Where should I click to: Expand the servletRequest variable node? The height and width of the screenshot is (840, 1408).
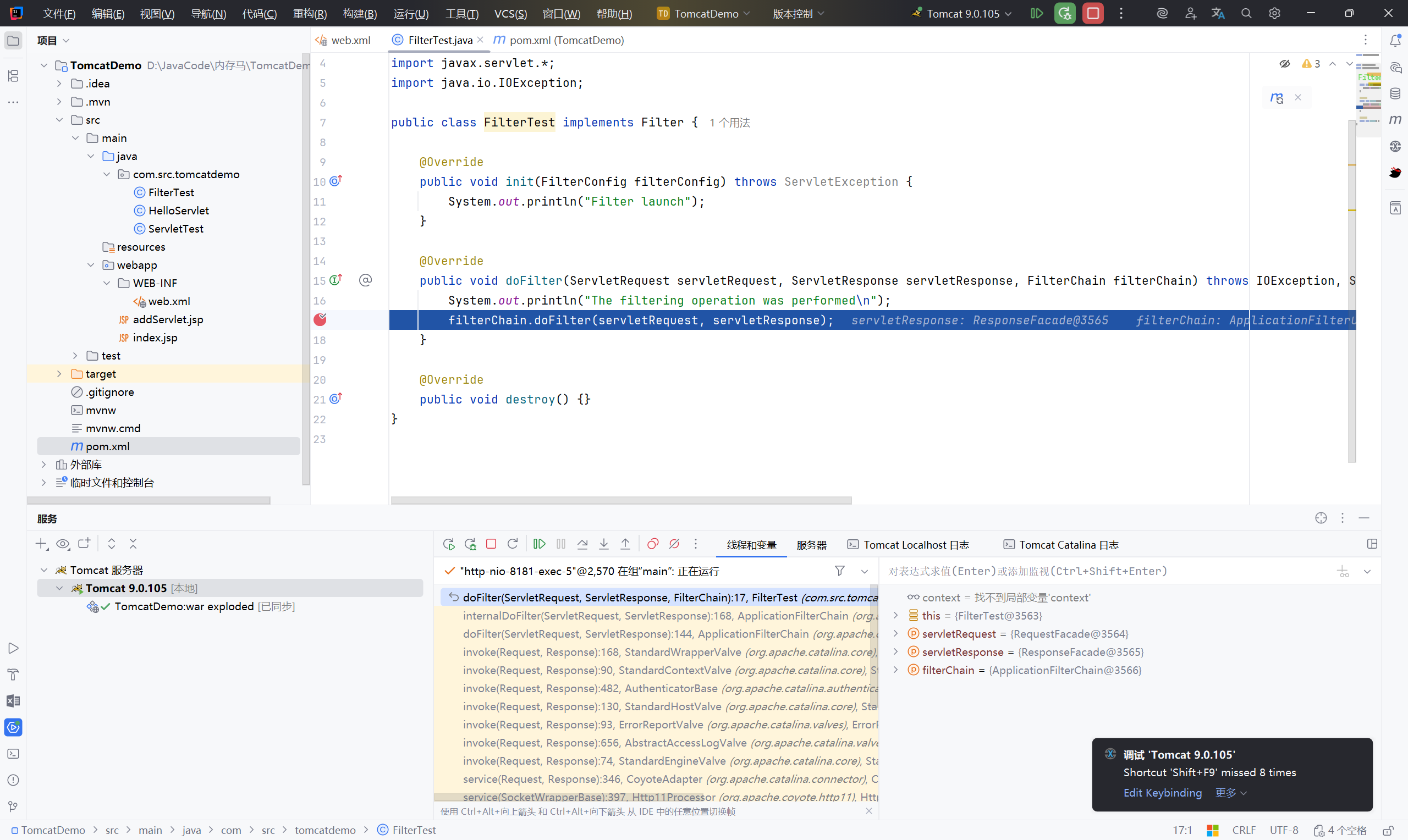tap(895, 634)
